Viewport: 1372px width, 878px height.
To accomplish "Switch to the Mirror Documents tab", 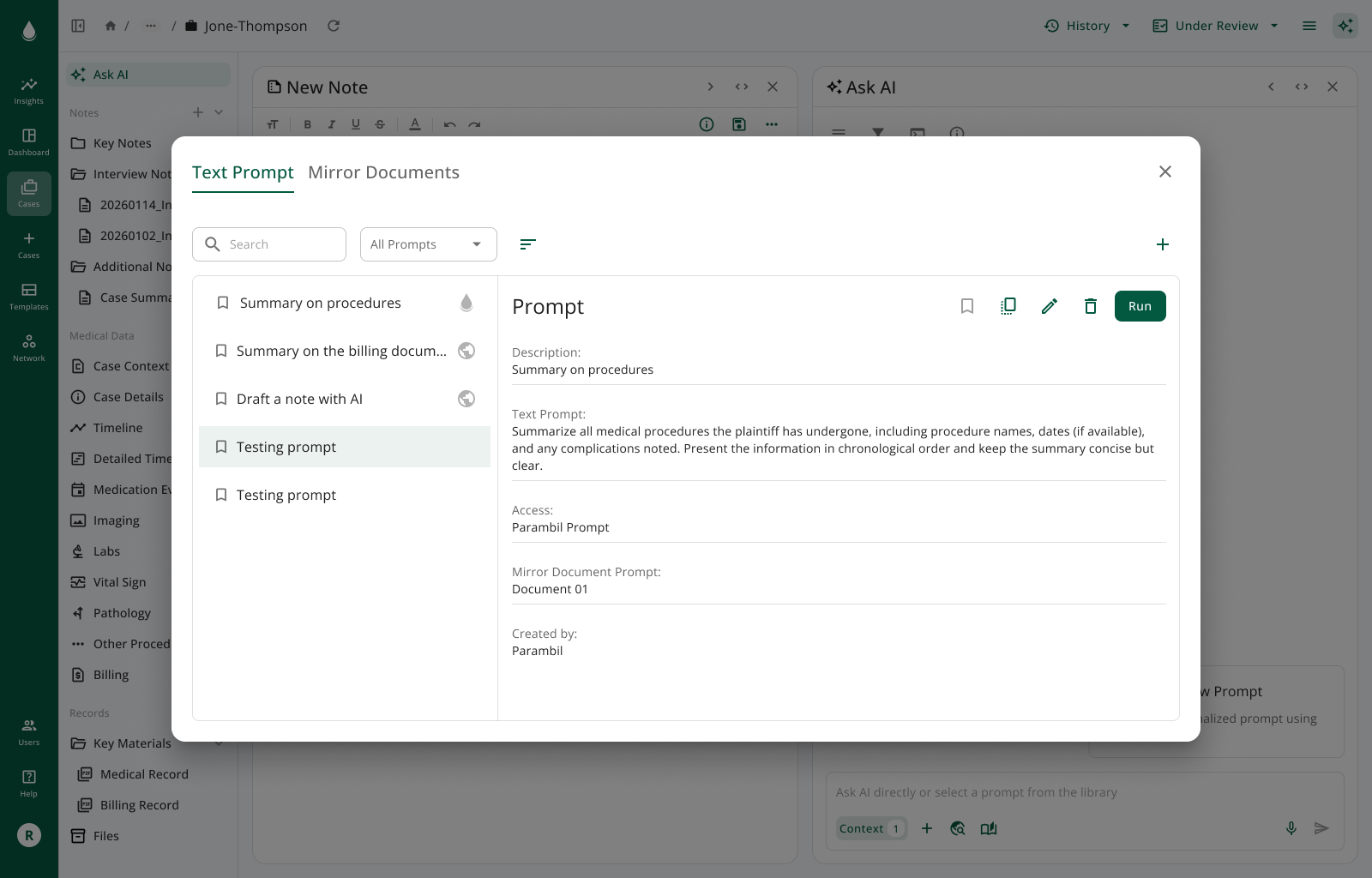I will pos(383,172).
